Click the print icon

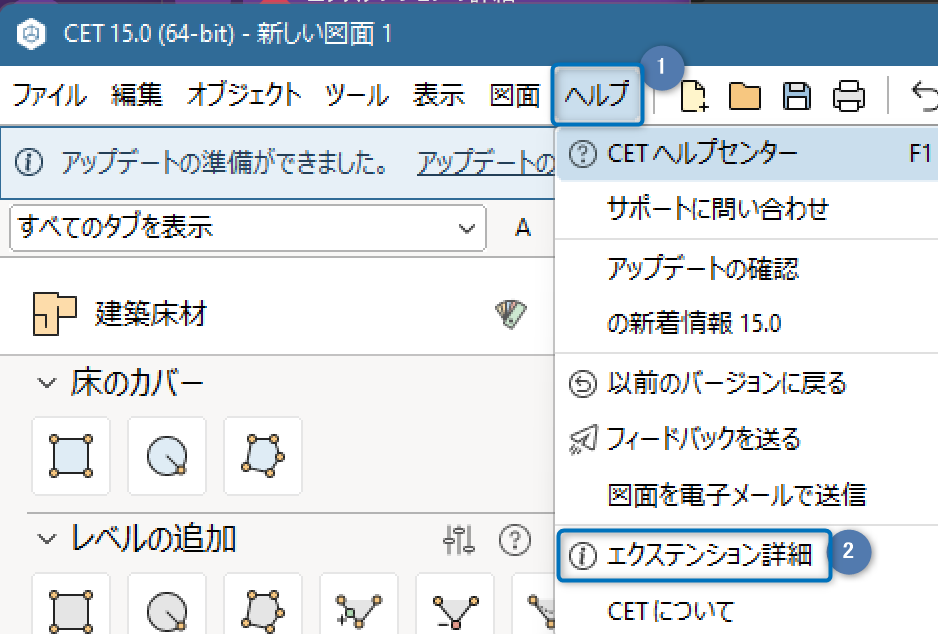[849, 96]
